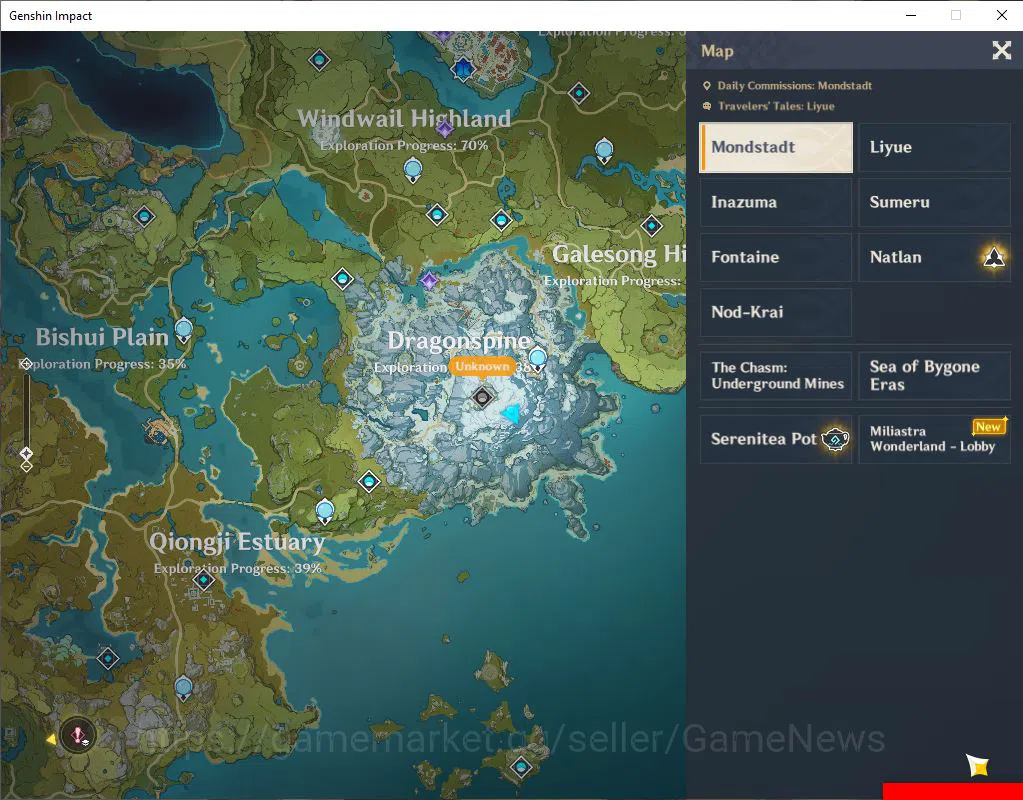The width and height of the screenshot is (1023, 800).
Task: Go to the Serenitea Pot
Action: click(x=776, y=439)
